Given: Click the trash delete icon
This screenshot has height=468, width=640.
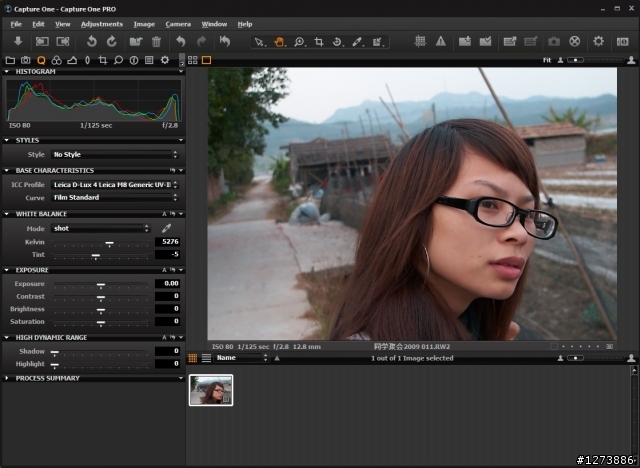Looking at the screenshot, I should click(156, 41).
